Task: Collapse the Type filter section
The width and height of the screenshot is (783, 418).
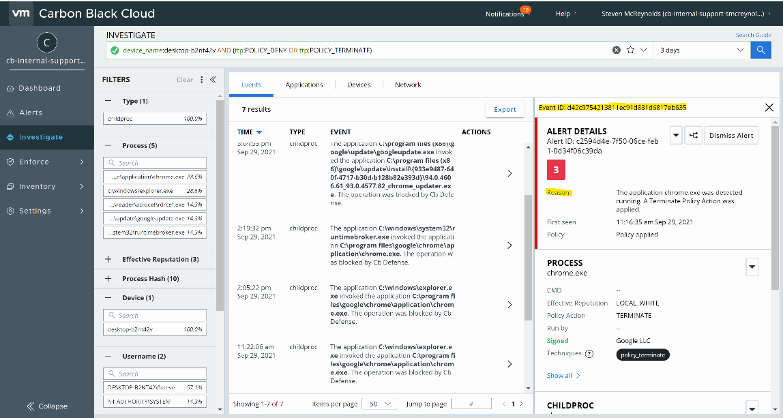Action: point(108,101)
